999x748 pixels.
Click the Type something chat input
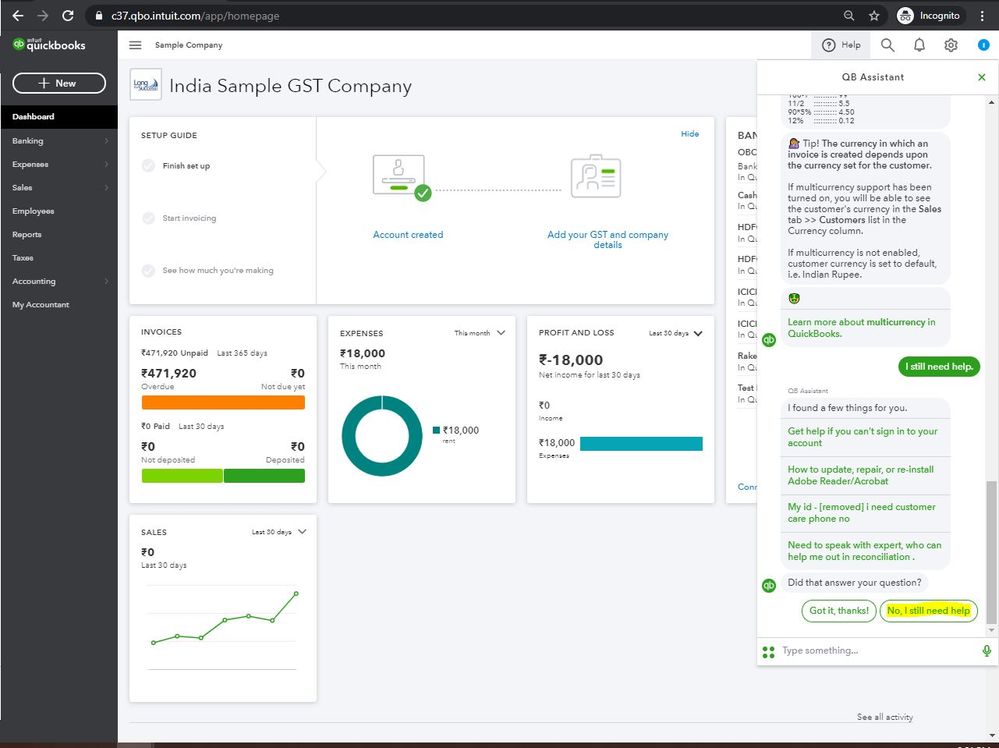pyautogui.click(x=878, y=651)
